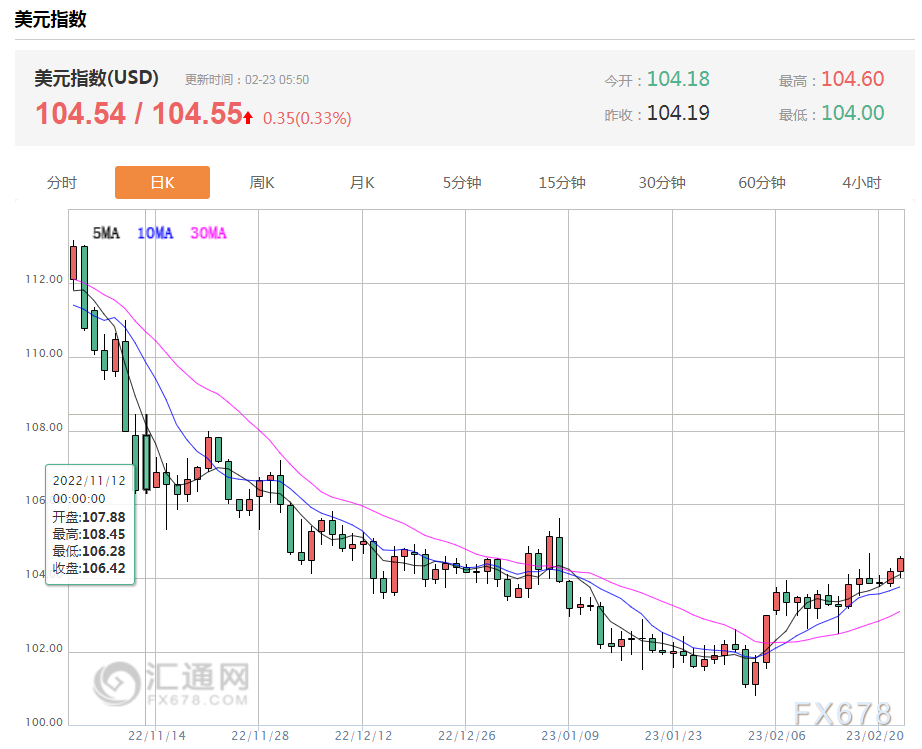The height and width of the screenshot is (749, 922).
Task: Open the 分时 intraday view
Action: coord(62,183)
